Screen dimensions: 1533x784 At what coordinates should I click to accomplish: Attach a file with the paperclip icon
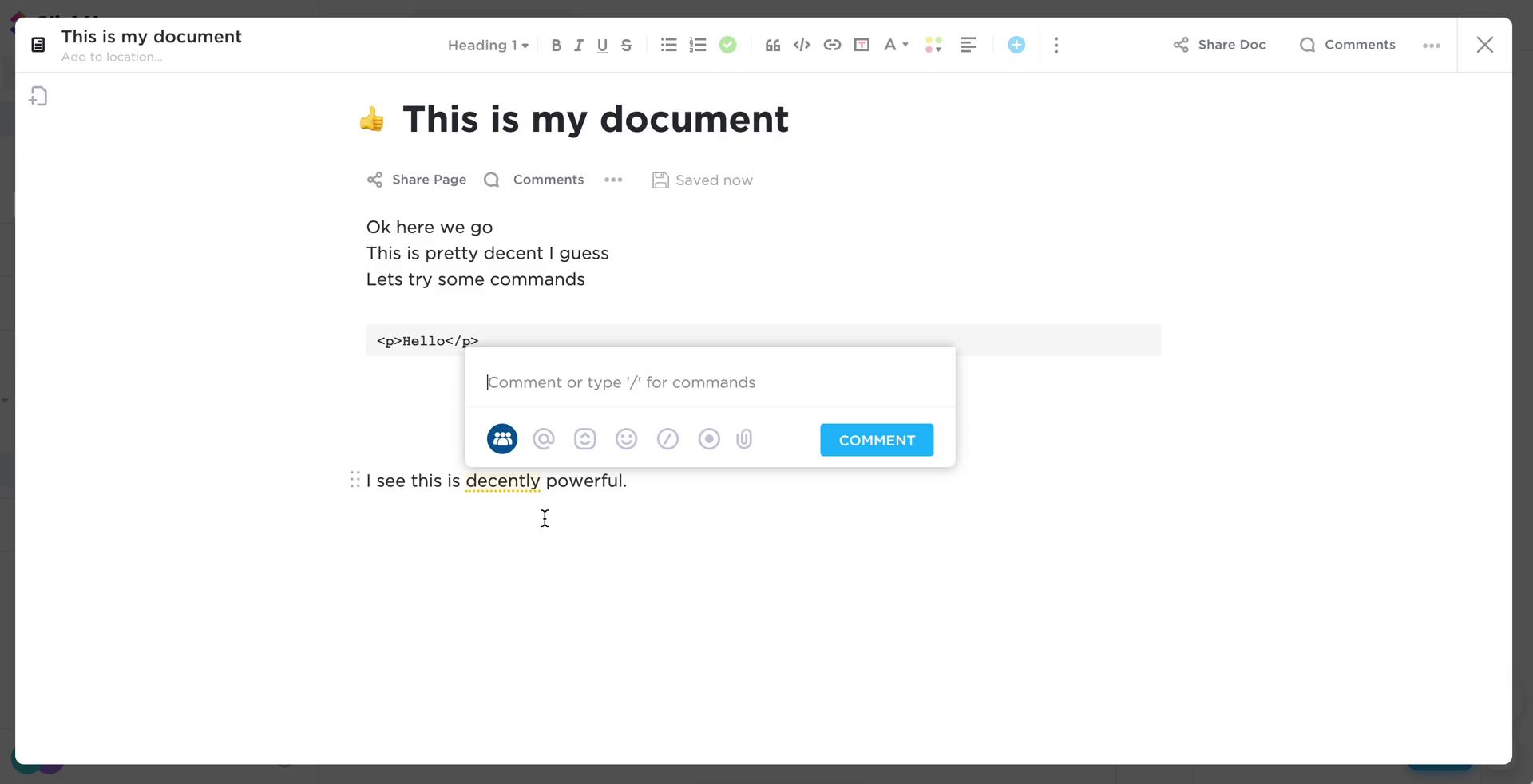[744, 439]
